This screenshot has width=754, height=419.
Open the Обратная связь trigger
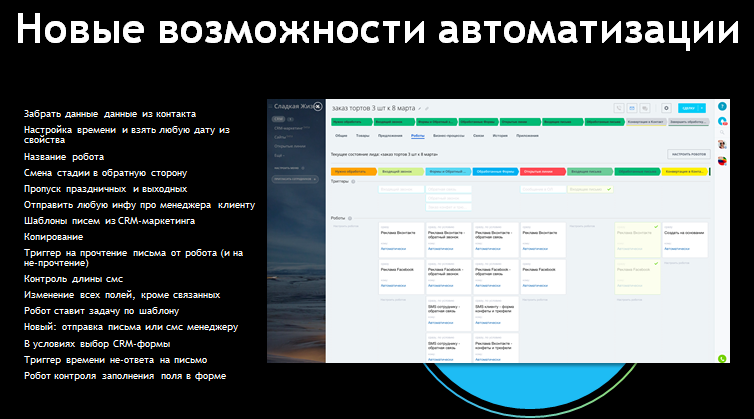tap(449, 190)
